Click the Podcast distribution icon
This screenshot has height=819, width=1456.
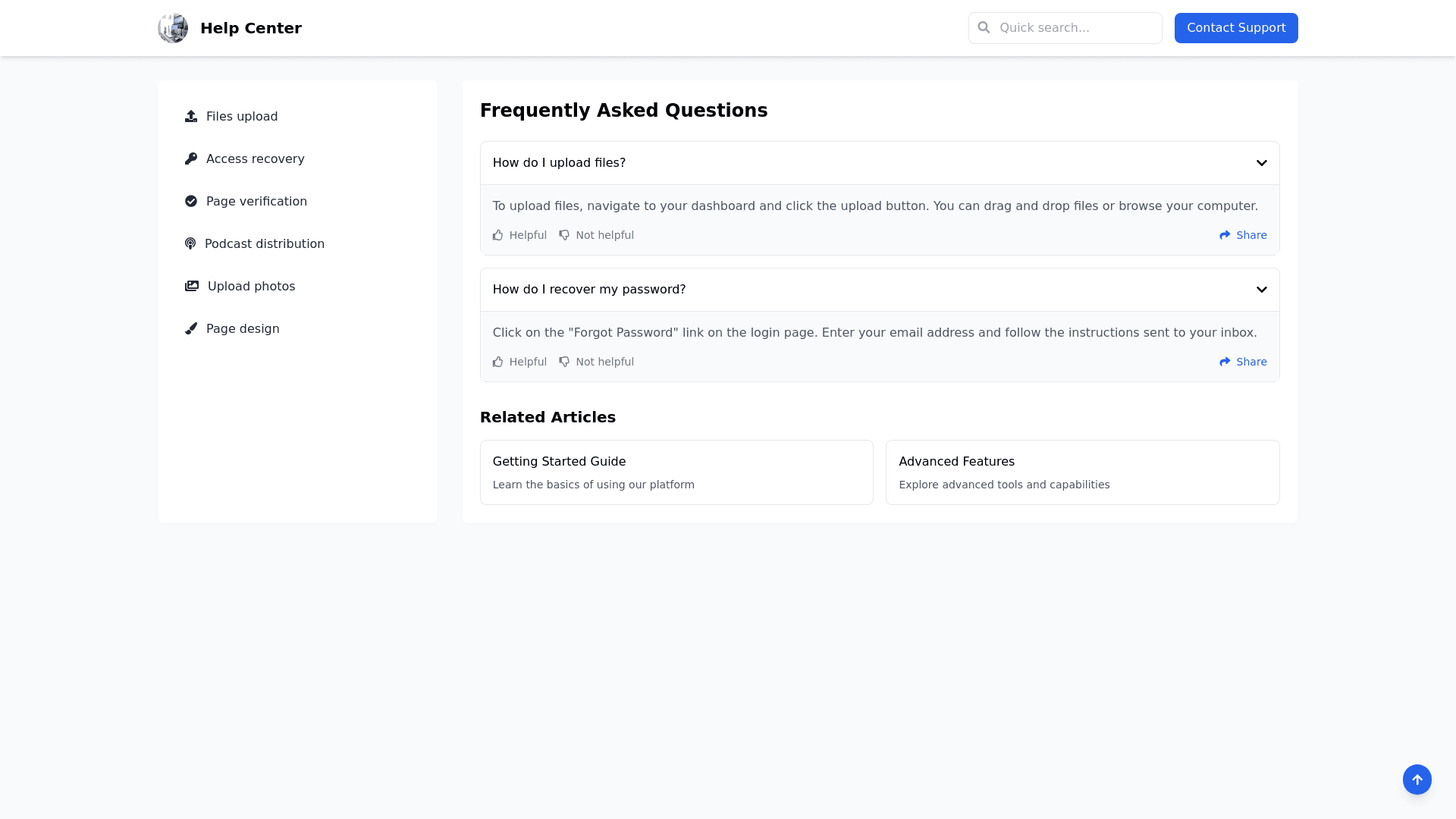pyautogui.click(x=190, y=243)
